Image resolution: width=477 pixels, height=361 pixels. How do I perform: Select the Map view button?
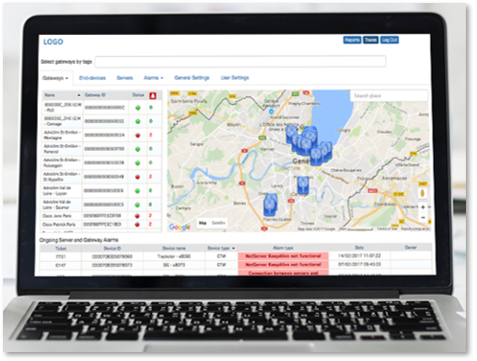coord(203,223)
